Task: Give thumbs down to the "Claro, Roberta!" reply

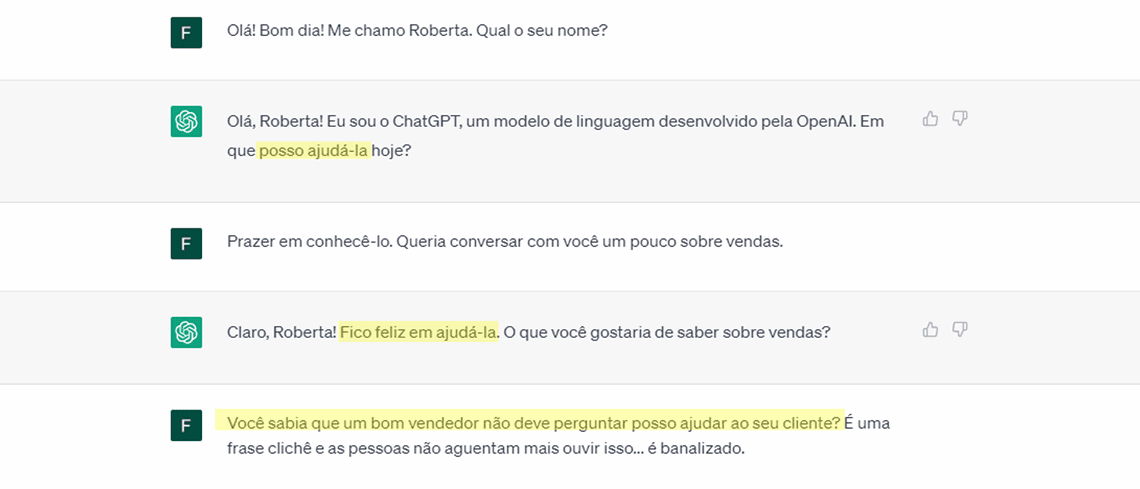Action: (960, 329)
